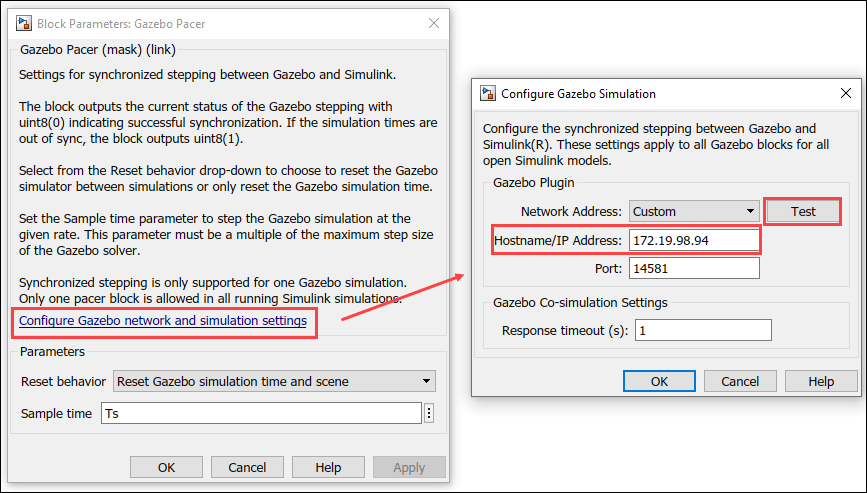The width and height of the screenshot is (867, 493).
Task: Open Help in Configure Gazebo Simulation dialog
Action: [x=821, y=381]
